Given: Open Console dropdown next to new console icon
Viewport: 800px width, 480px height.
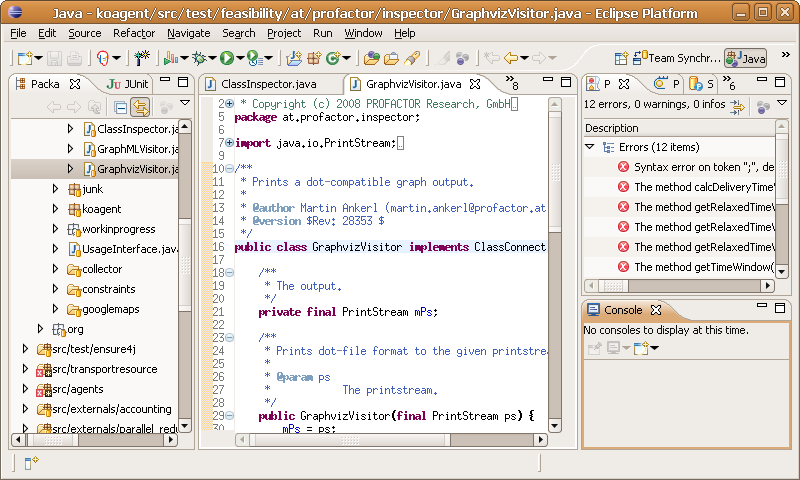Looking at the screenshot, I should pos(655,348).
